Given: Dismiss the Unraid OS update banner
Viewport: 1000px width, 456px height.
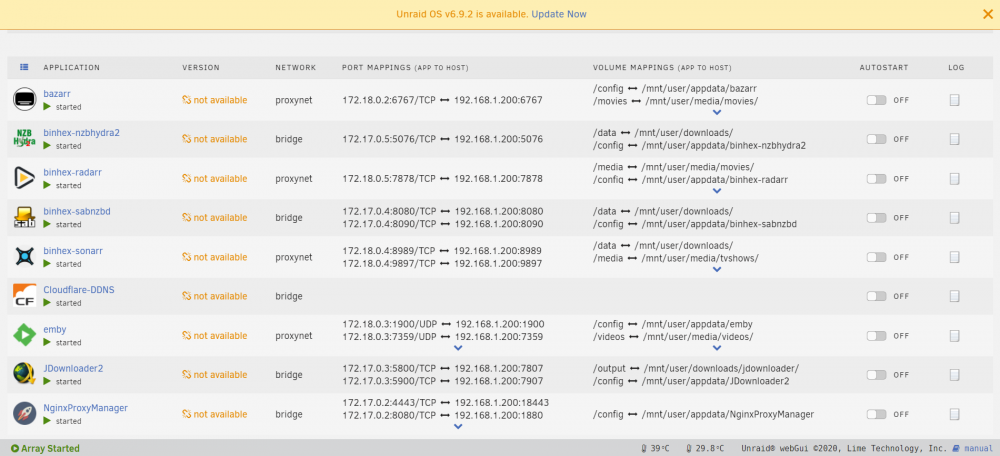Looking at the screenshot, I should pos(988,14).
